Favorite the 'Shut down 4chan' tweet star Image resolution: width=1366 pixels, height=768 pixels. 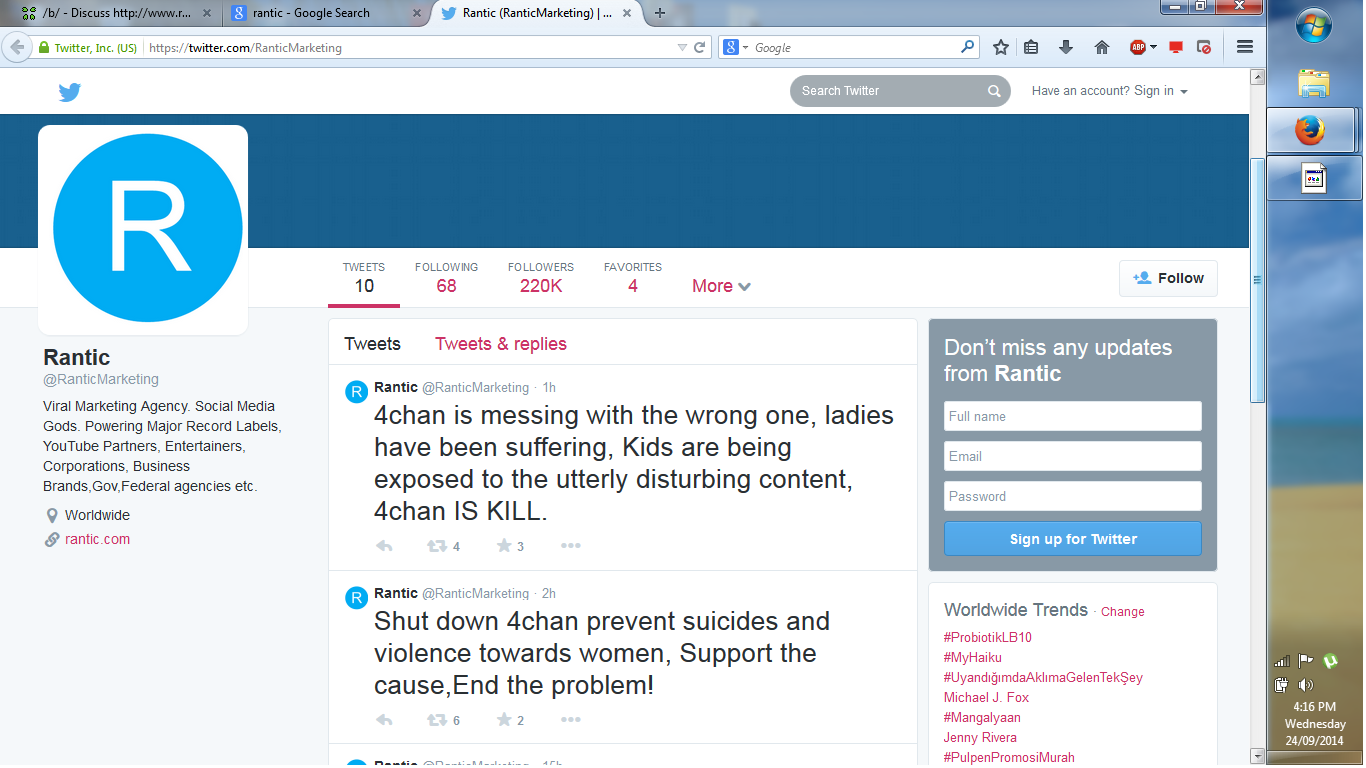coord(504,720)
